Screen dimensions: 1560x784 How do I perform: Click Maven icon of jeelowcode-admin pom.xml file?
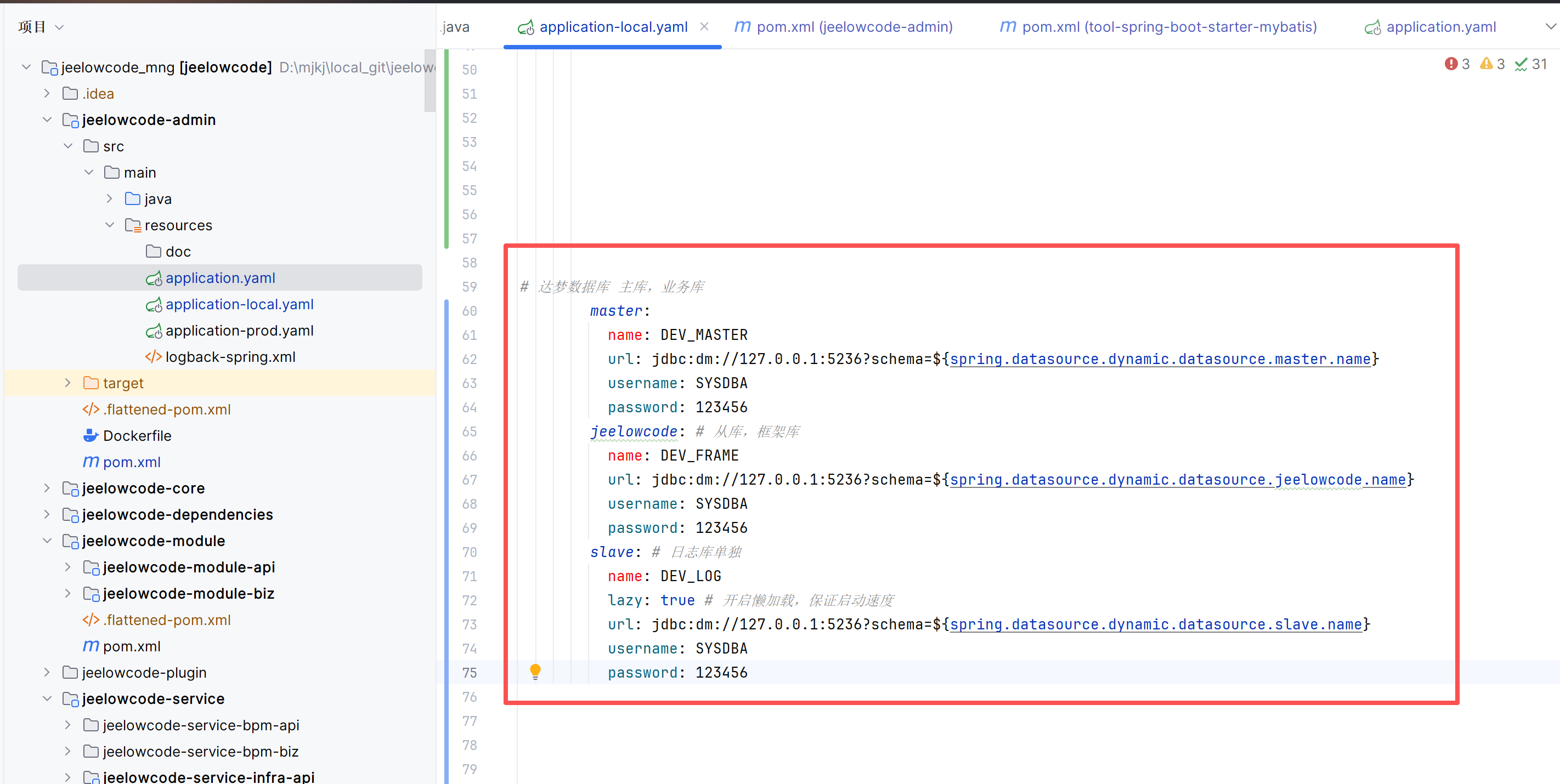pos(91,462)
